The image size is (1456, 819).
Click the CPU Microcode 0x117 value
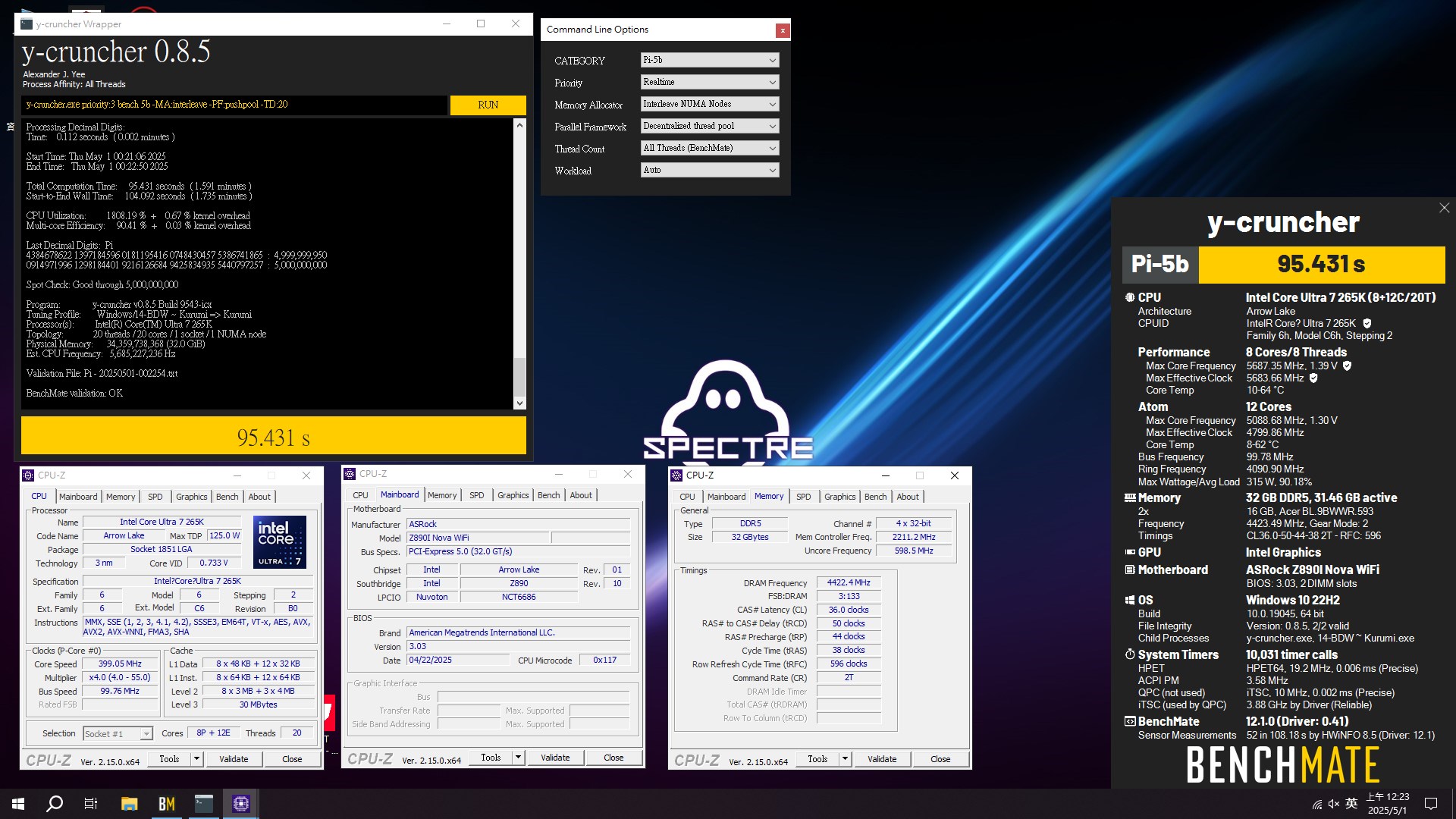pyautogui.click(x=604, y=660)
